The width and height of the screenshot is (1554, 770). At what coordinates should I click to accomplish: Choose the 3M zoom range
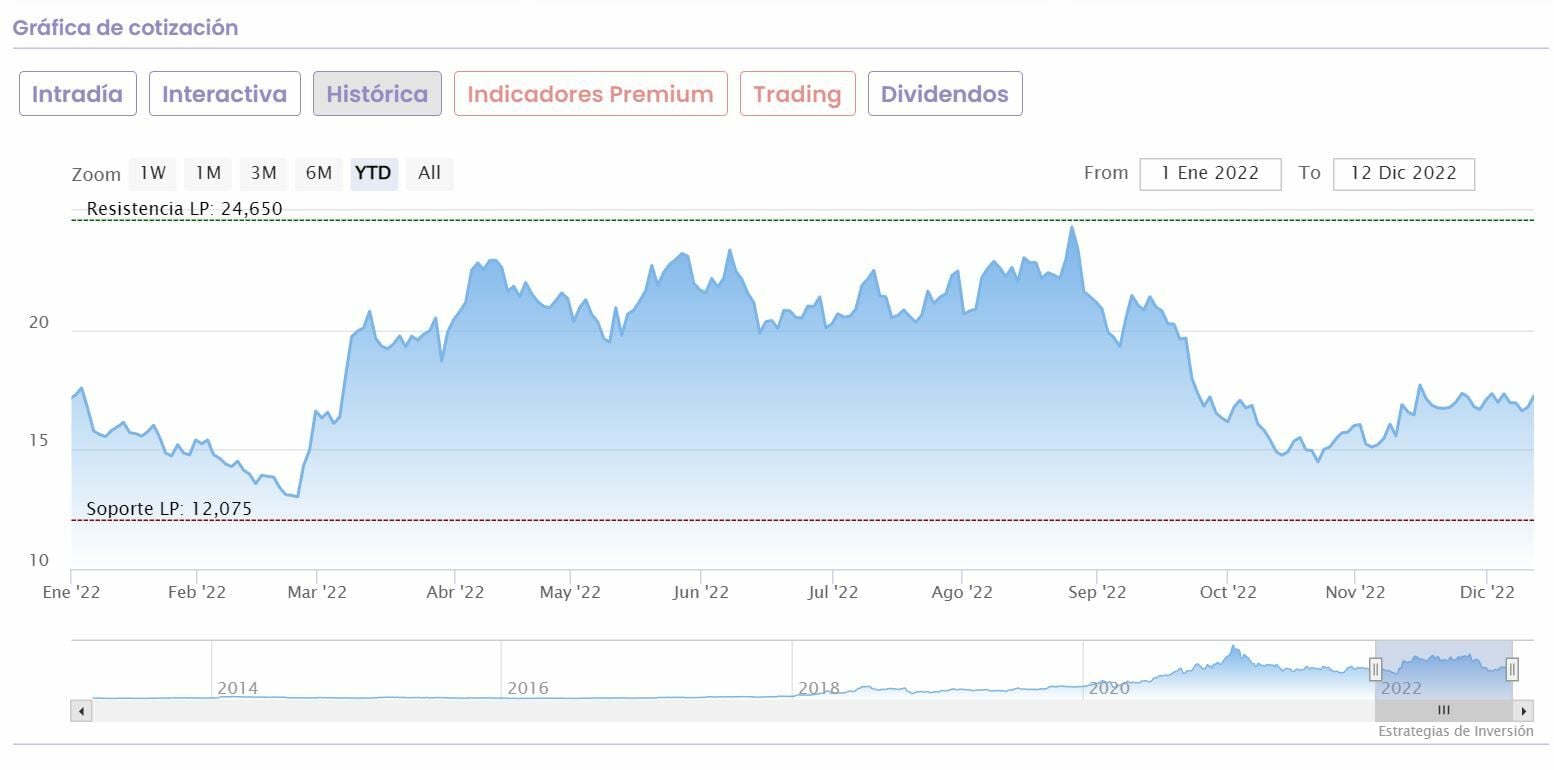(263, 173)
